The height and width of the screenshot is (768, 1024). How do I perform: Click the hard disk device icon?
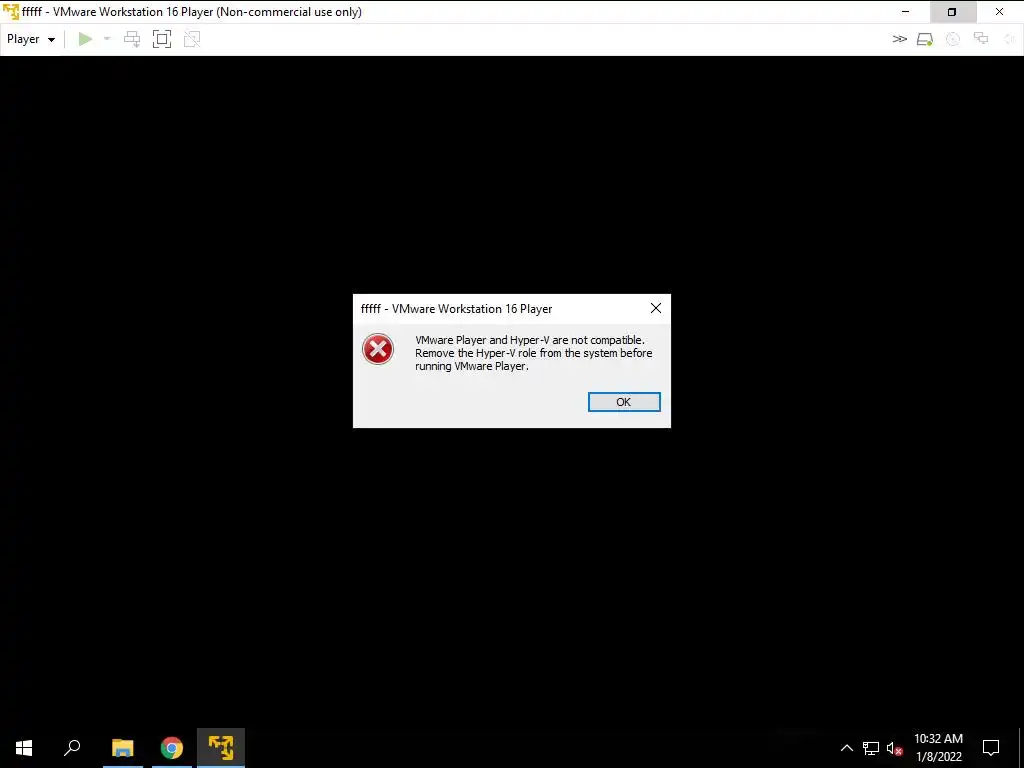(x=925, y=39)
